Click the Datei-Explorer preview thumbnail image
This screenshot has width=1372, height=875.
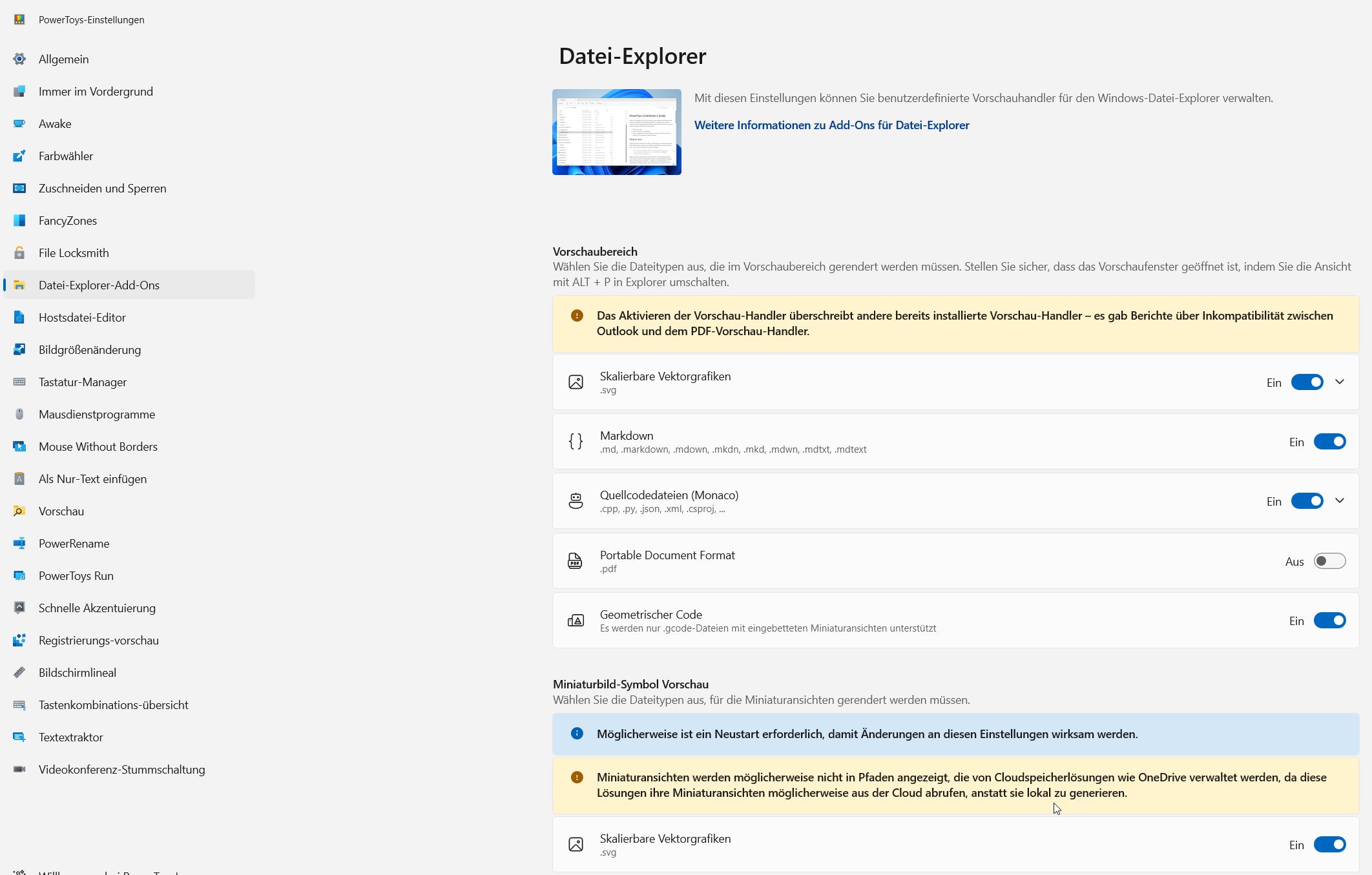616,132
